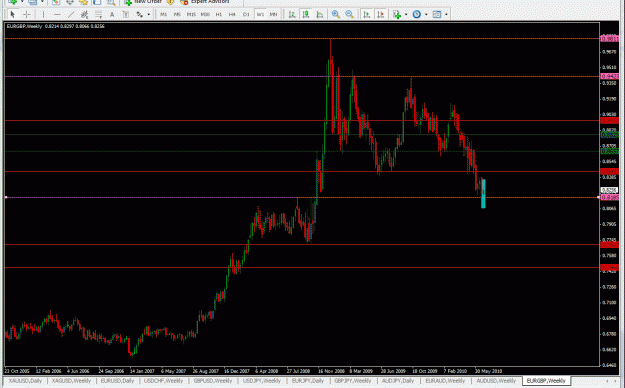Click the chart templates icon
This screenshot has height=388, width=625.
tap(437, 14)
